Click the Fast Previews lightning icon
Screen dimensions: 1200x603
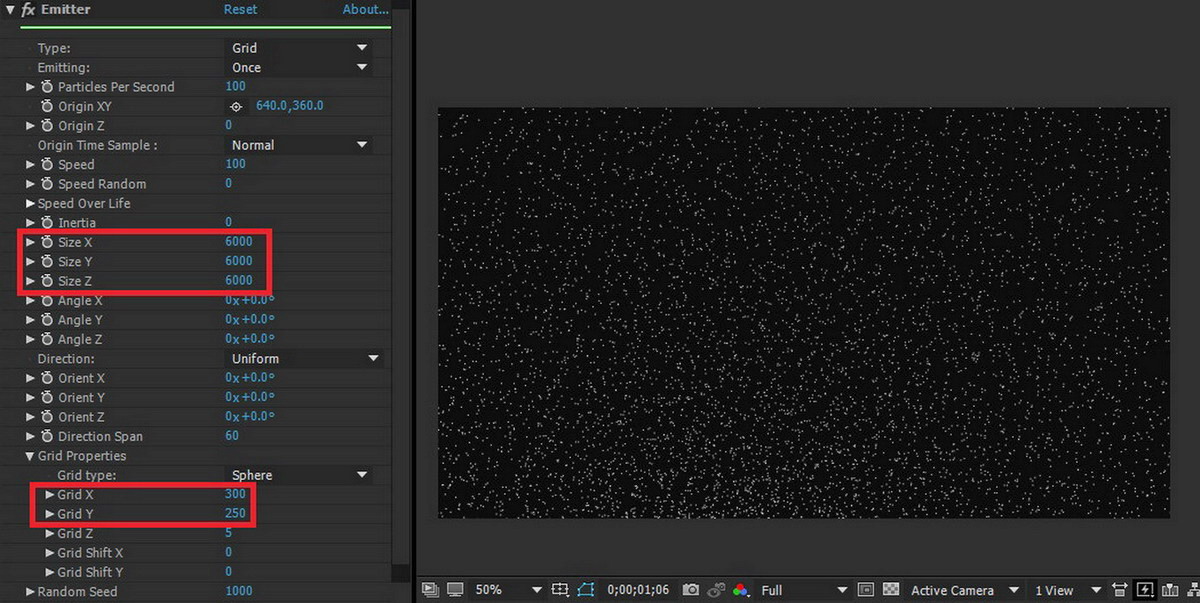point(1145,591)
